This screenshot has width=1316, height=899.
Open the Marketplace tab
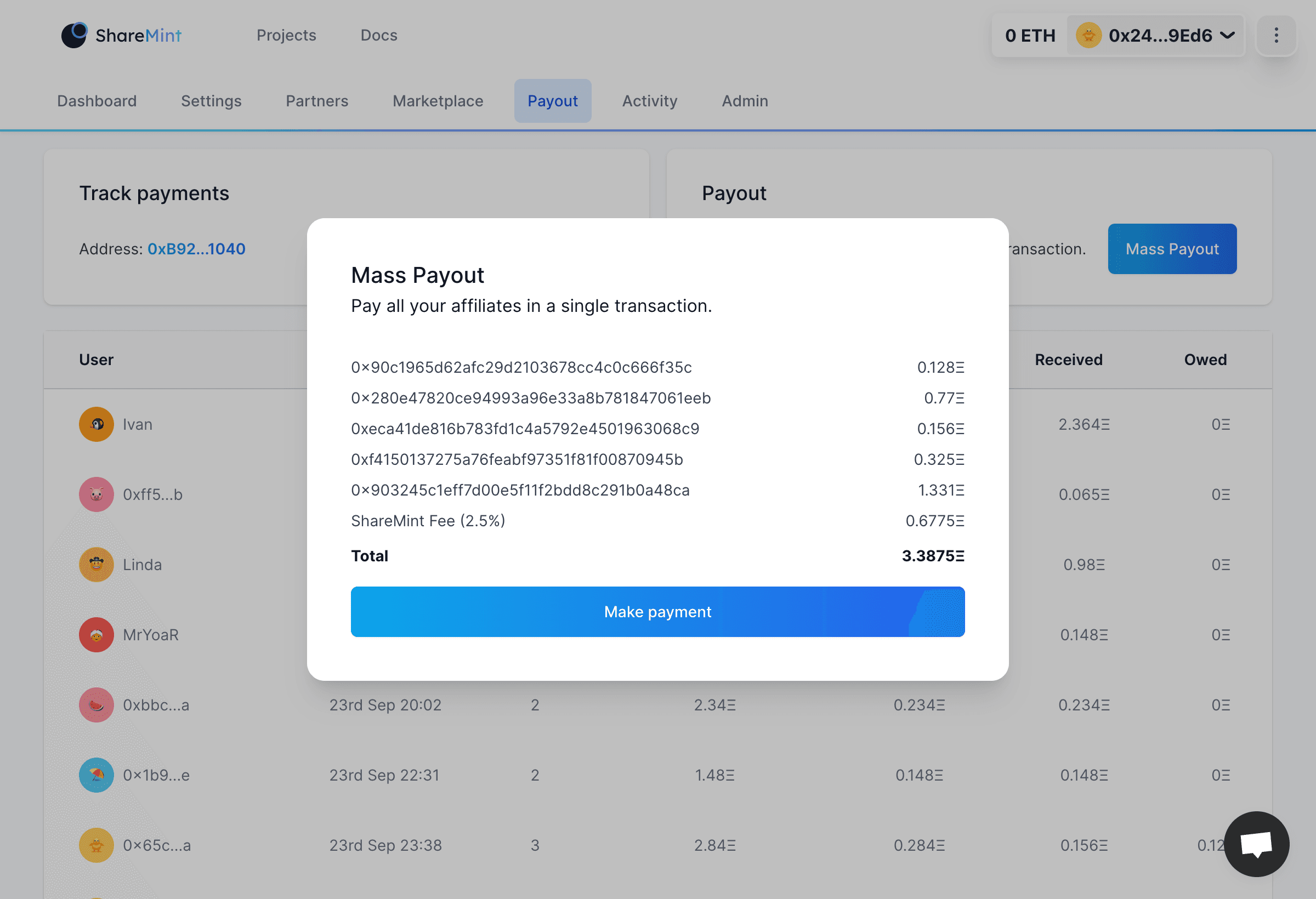[438, 101]
